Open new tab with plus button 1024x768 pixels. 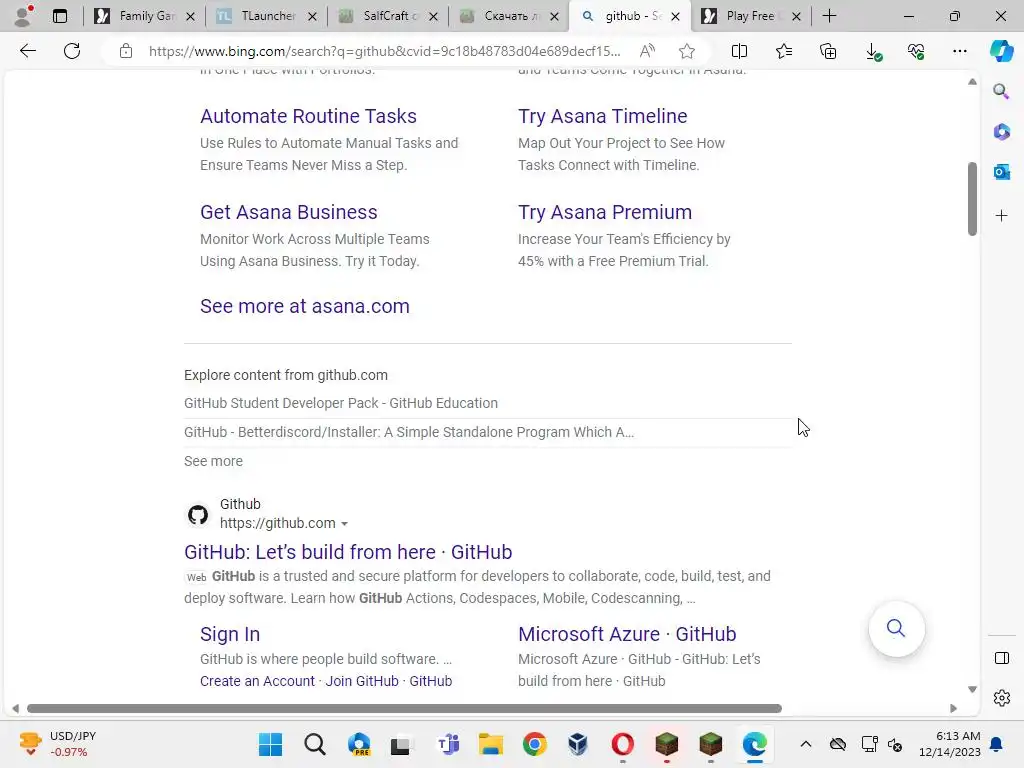point(829,16)
